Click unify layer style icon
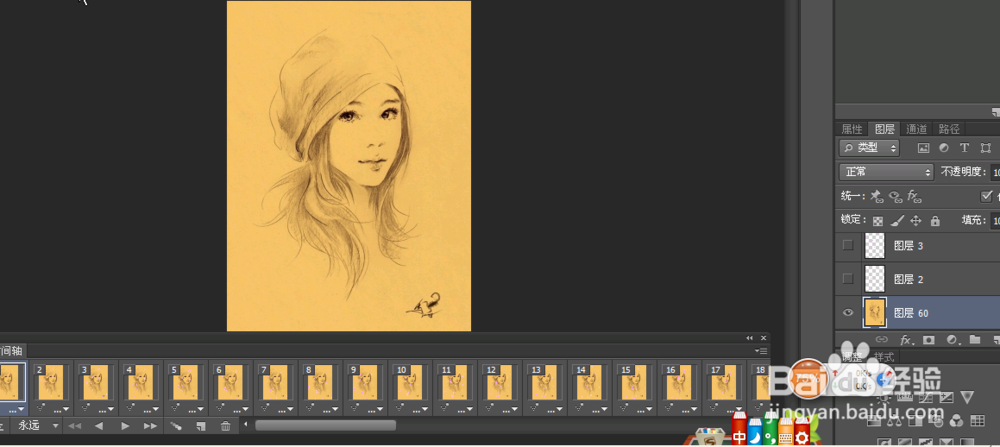The height and width of the screenshot is (447, 1000). pyautogui.click(x=915, y=196)
